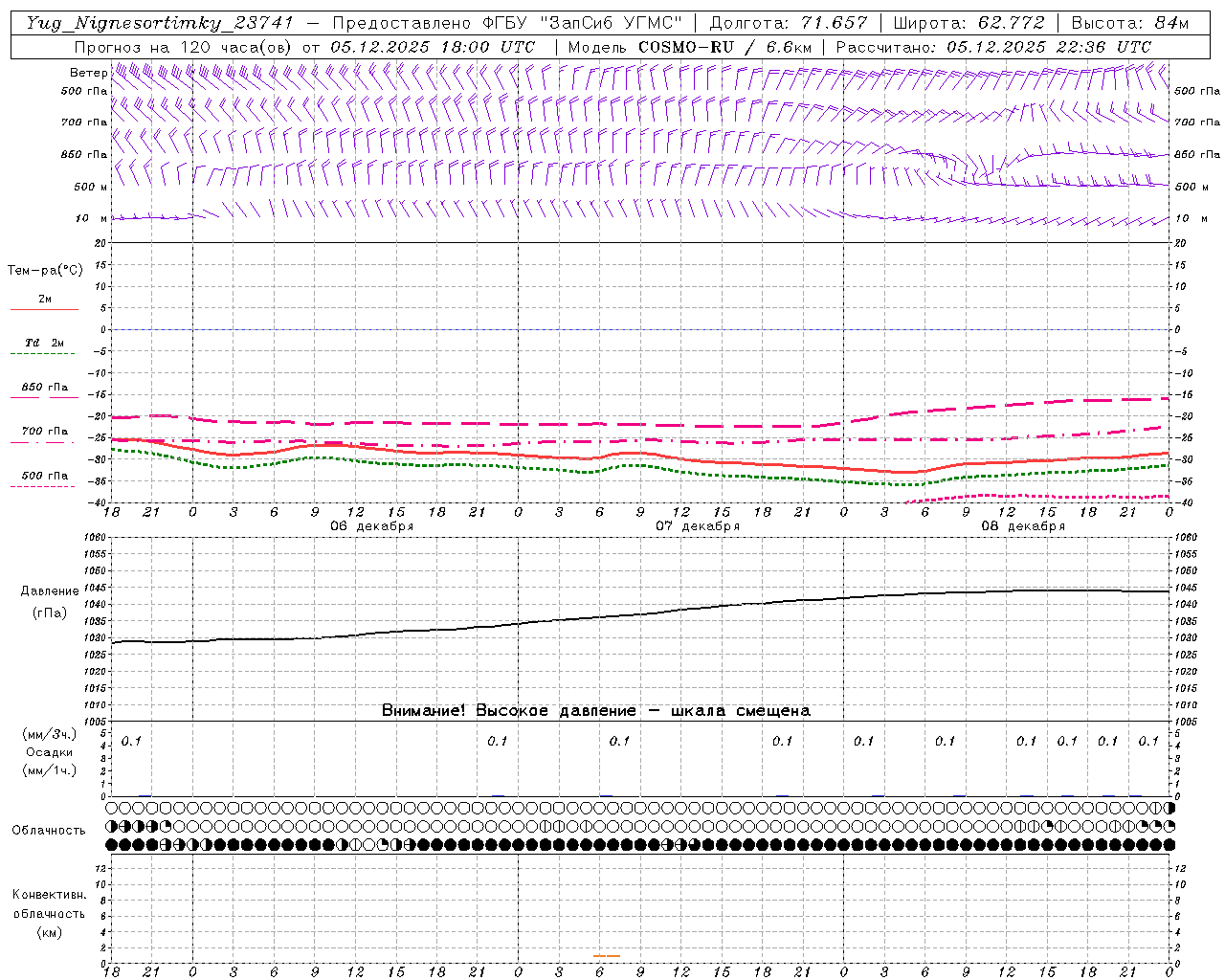
Task: Click the Облачность cloud cover label
Action: (x=49, y=830)
